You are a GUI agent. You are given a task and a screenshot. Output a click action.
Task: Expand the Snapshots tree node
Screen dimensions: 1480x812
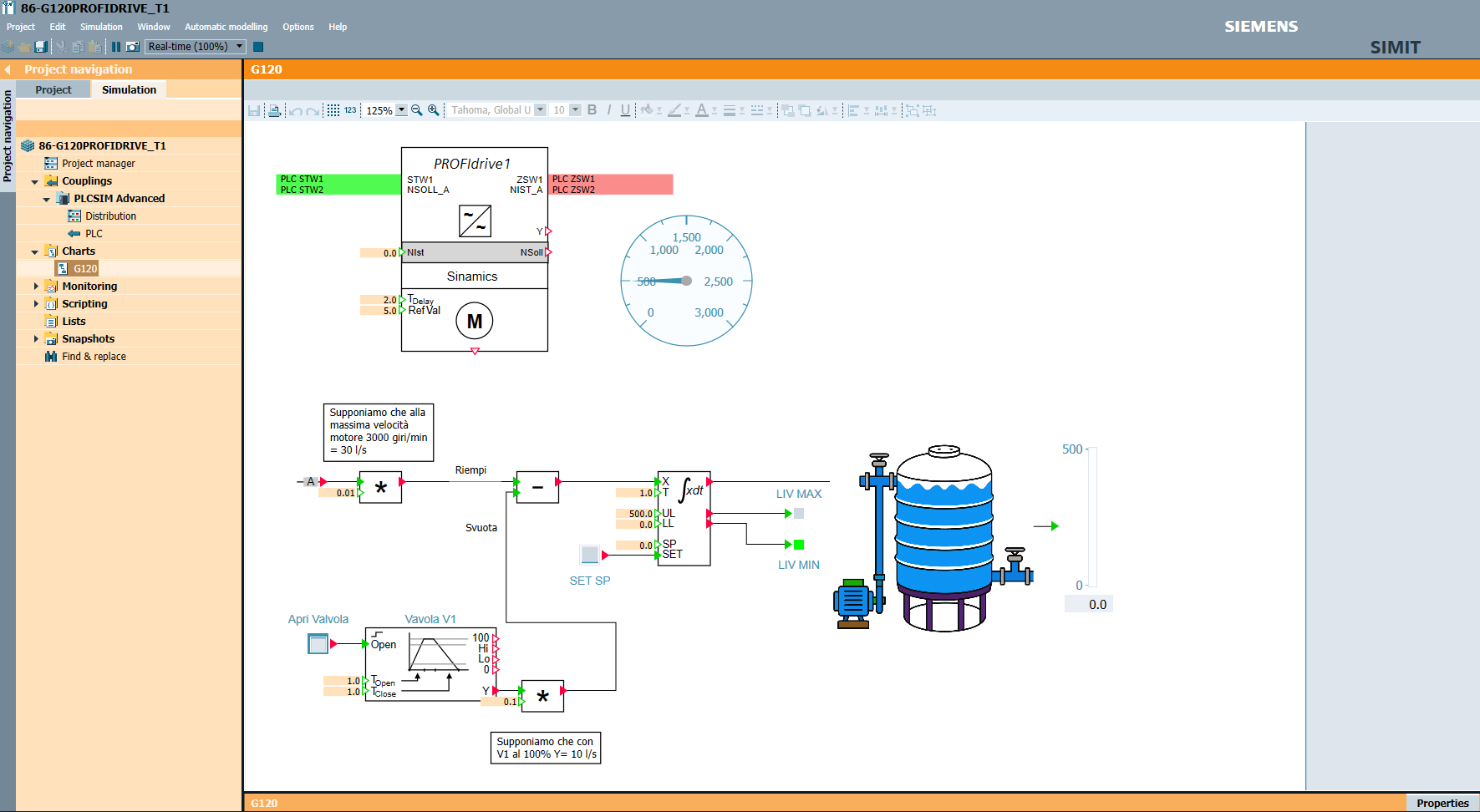tap(35, 338)
